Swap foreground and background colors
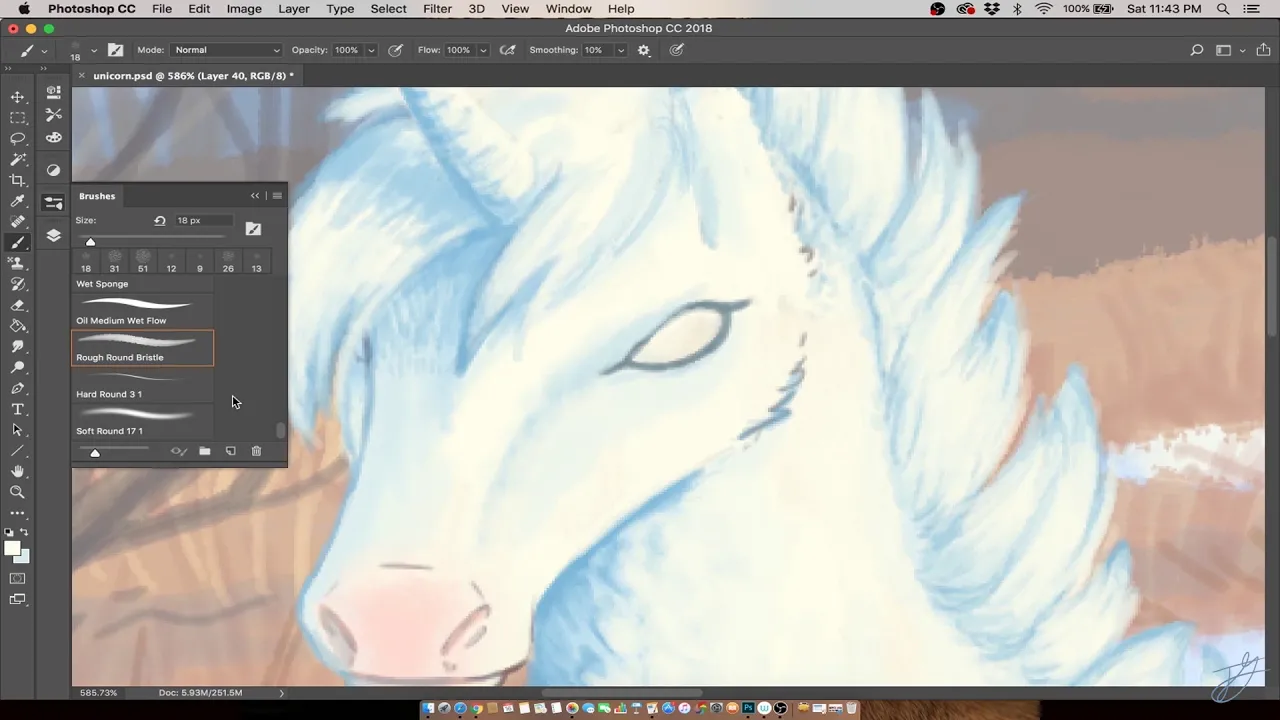 click(24, 532)
